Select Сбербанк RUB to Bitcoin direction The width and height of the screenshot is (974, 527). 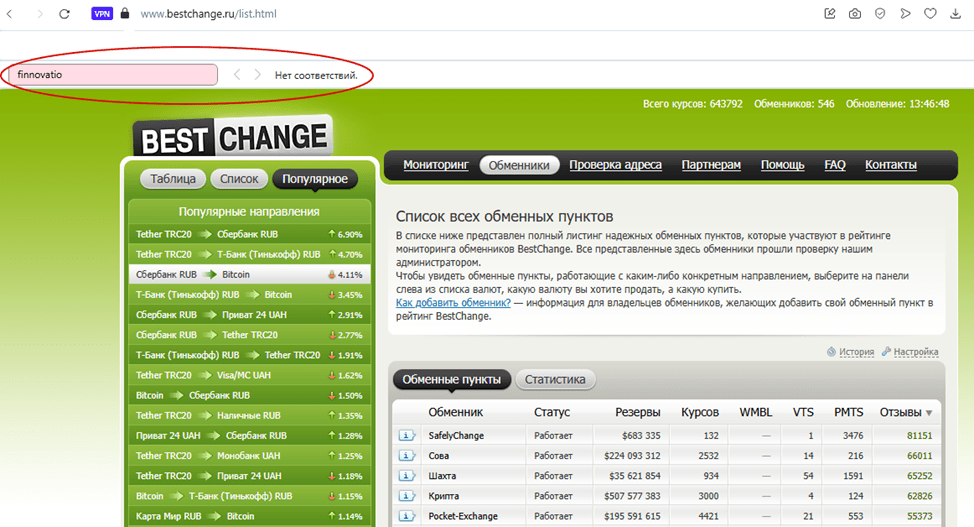(249, 275)
